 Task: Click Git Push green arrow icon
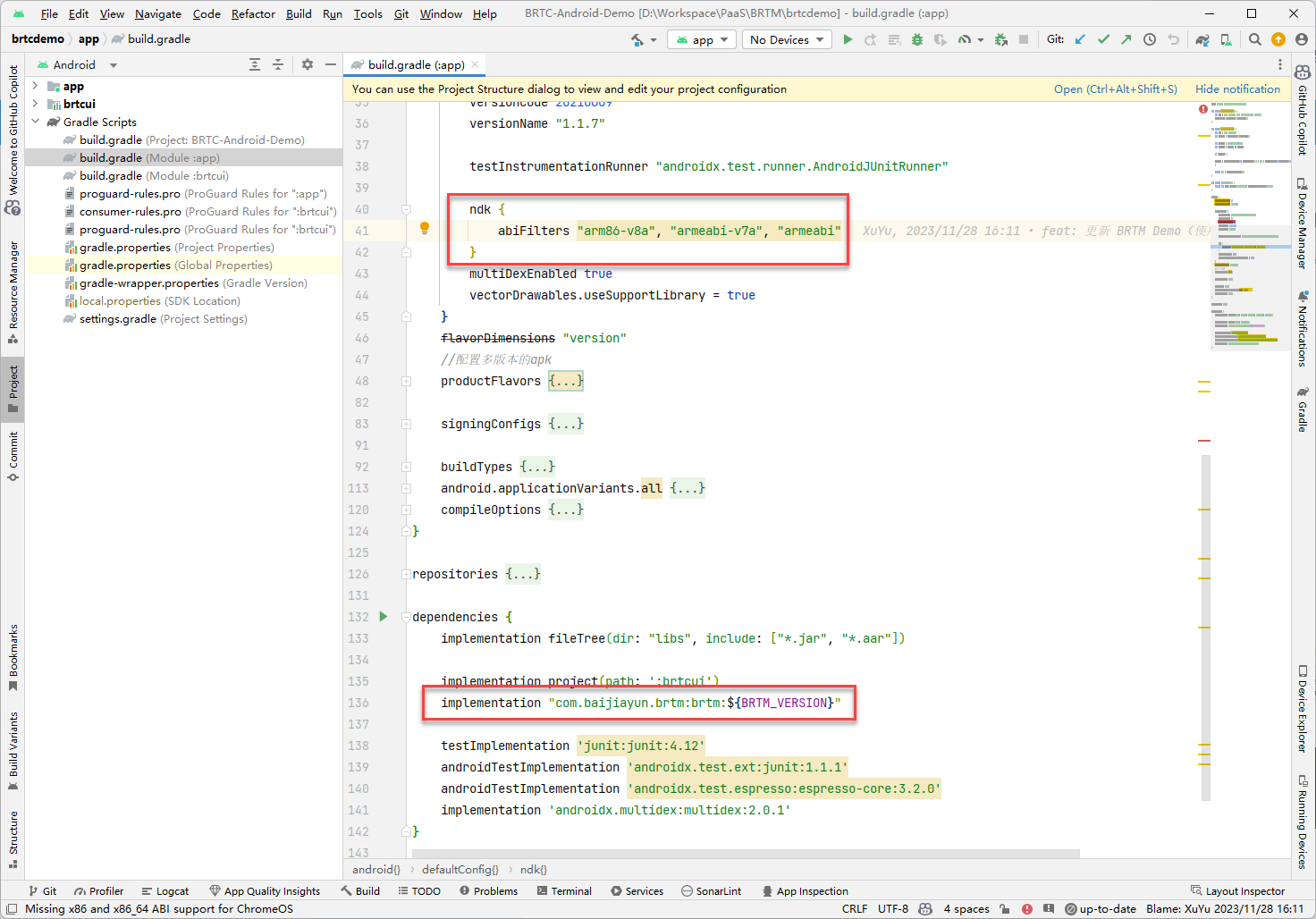[x=1126, y=39]
